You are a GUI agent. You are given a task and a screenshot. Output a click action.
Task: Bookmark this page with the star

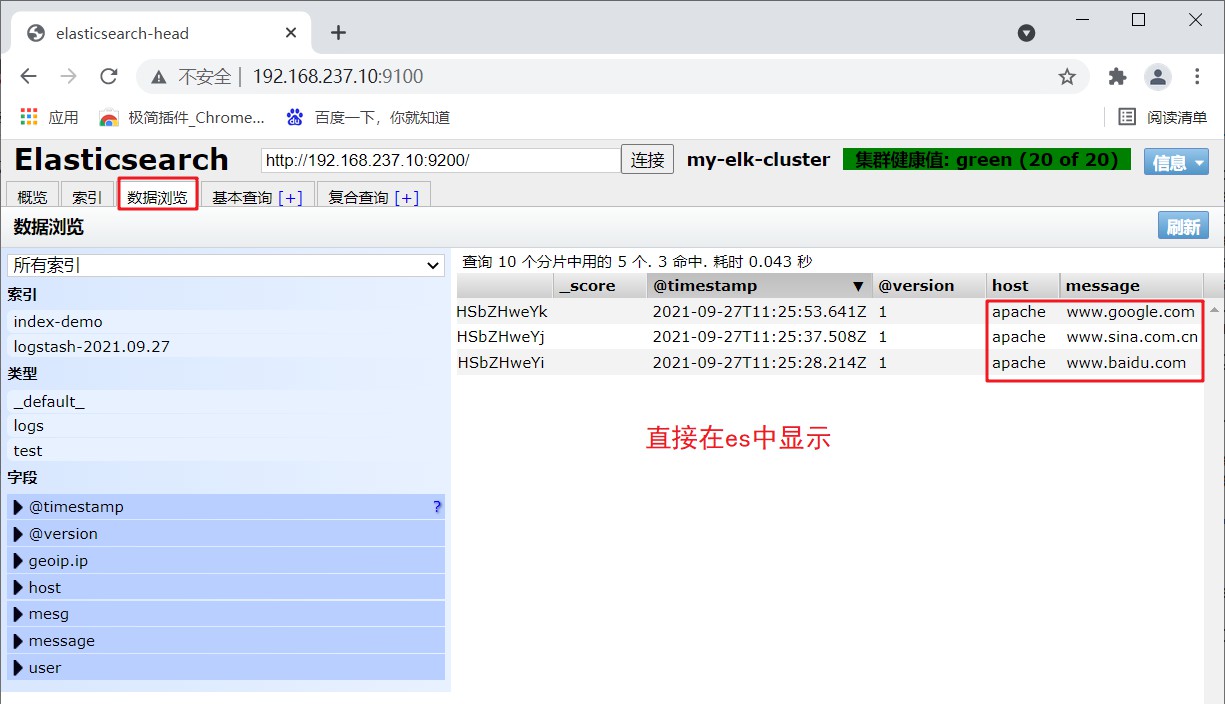1067,77
